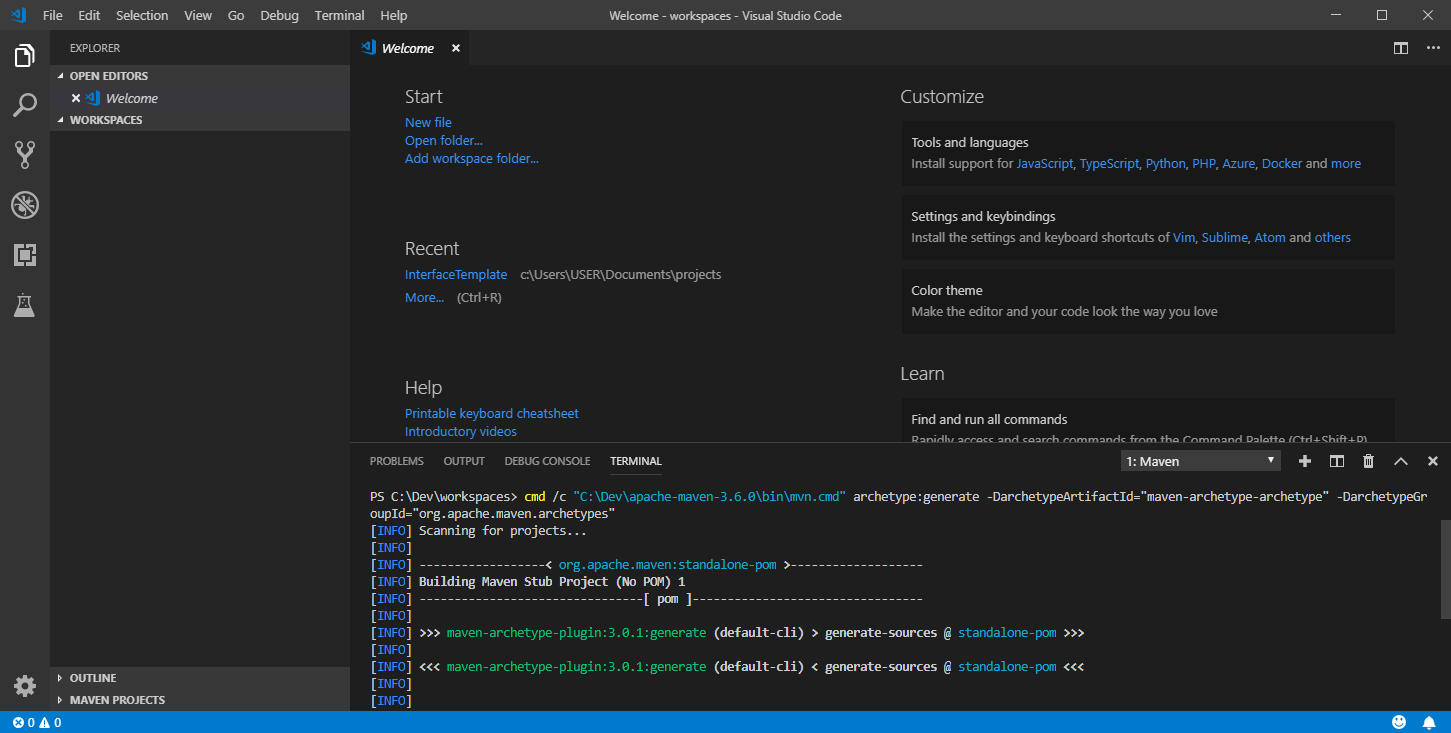Open the Terminal menu
Viewport: 1451px width, 733px height.
(x=339, y=15)
